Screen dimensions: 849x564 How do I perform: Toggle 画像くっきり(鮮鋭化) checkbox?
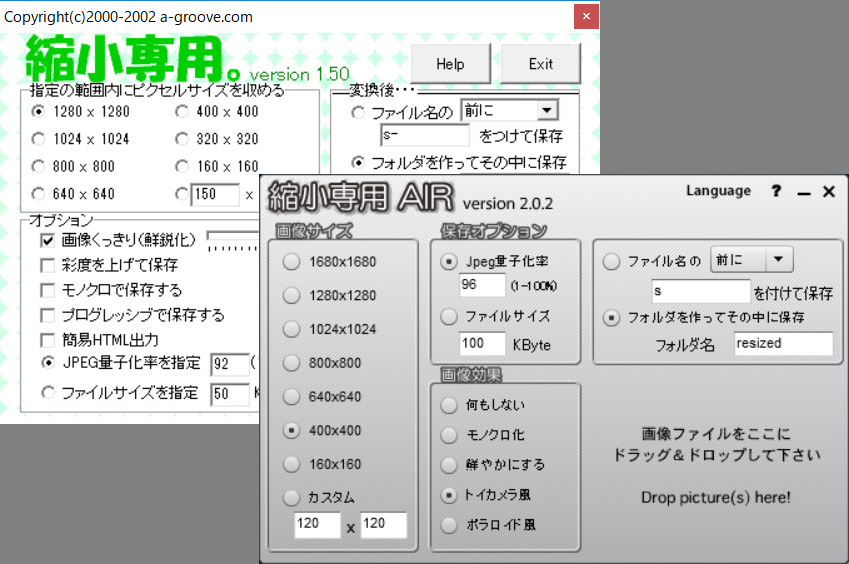(x=48, y=240)
